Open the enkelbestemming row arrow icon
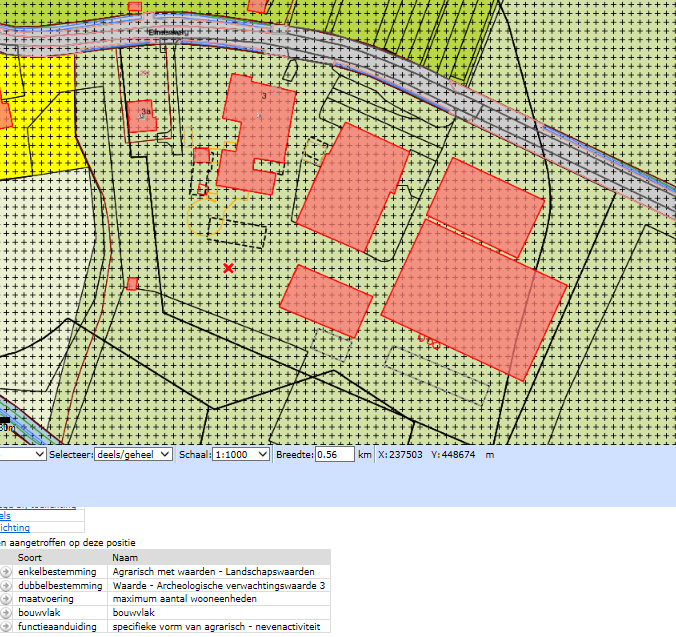 5,572
